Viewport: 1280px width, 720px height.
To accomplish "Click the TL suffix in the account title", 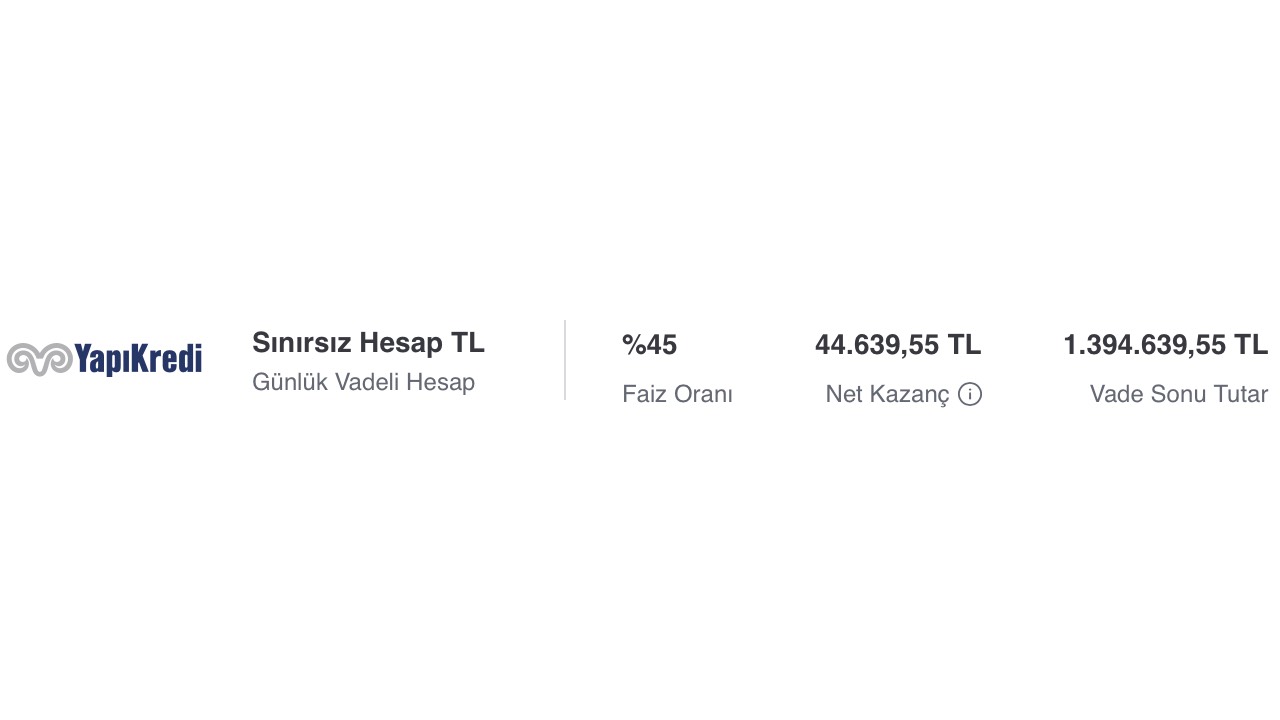I will coord(468,343).
